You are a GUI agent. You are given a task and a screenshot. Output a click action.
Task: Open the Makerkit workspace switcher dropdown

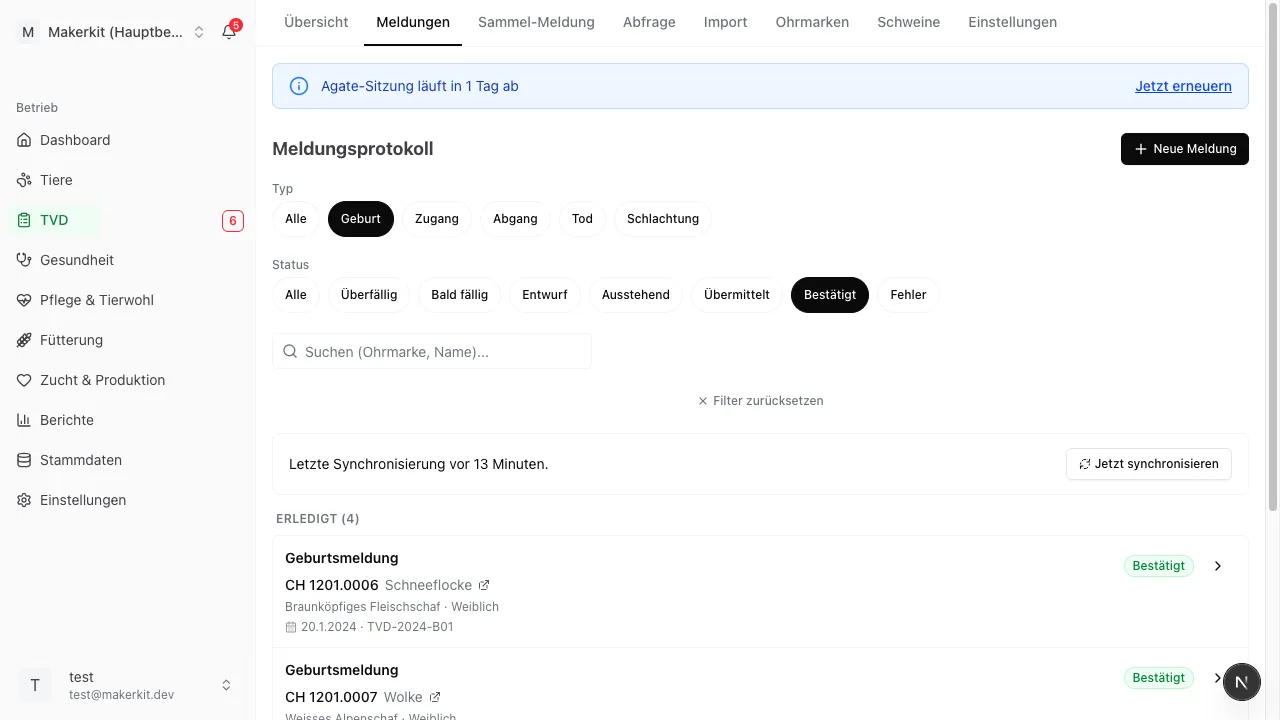coord(111,32)
